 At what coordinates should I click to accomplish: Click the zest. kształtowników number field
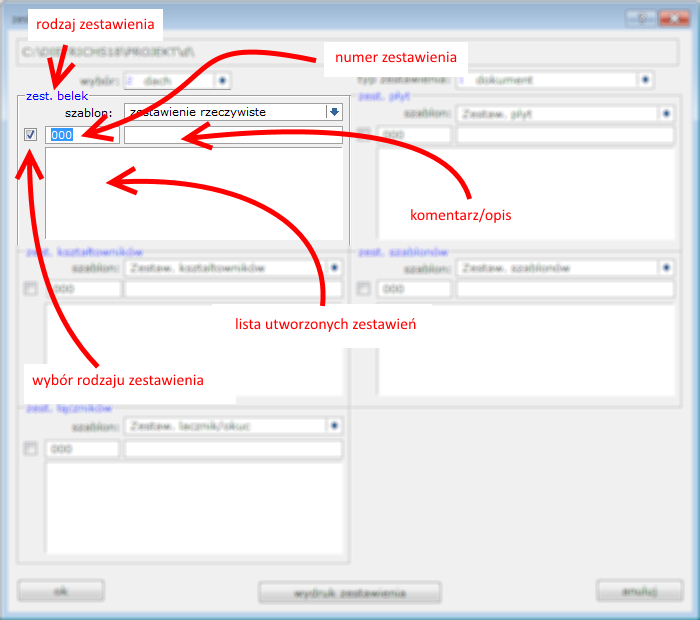pos(82,289)
